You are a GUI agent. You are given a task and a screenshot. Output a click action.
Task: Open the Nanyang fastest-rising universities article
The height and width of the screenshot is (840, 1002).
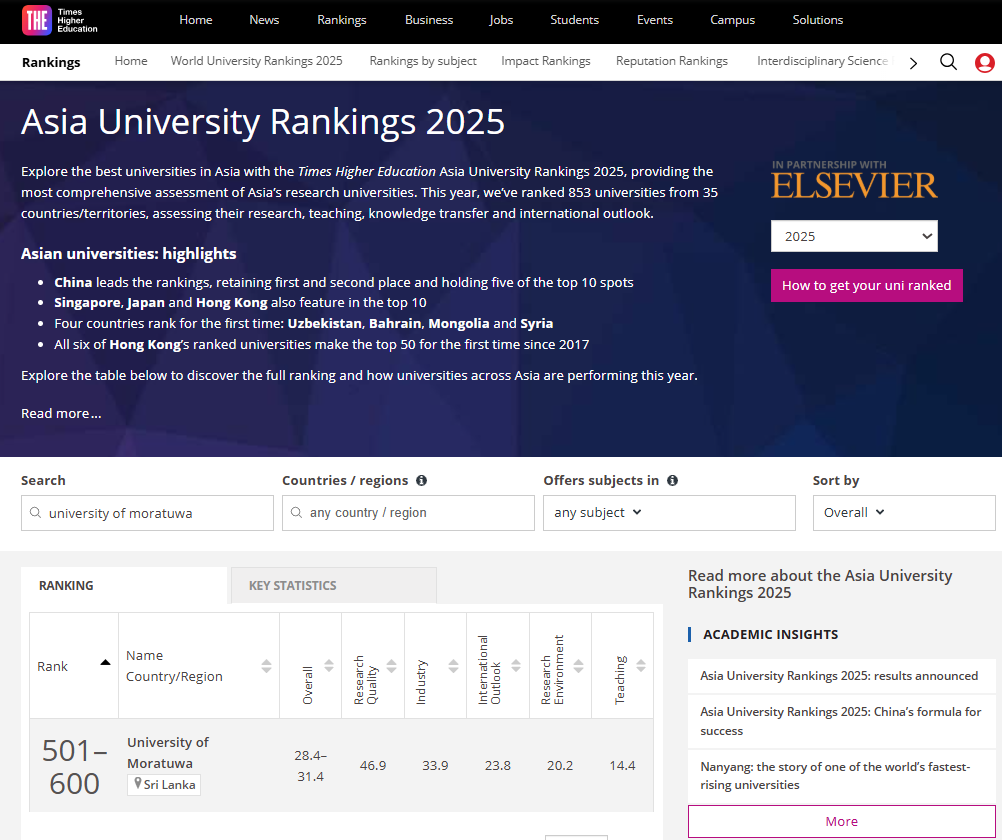[x=835, y=775]
